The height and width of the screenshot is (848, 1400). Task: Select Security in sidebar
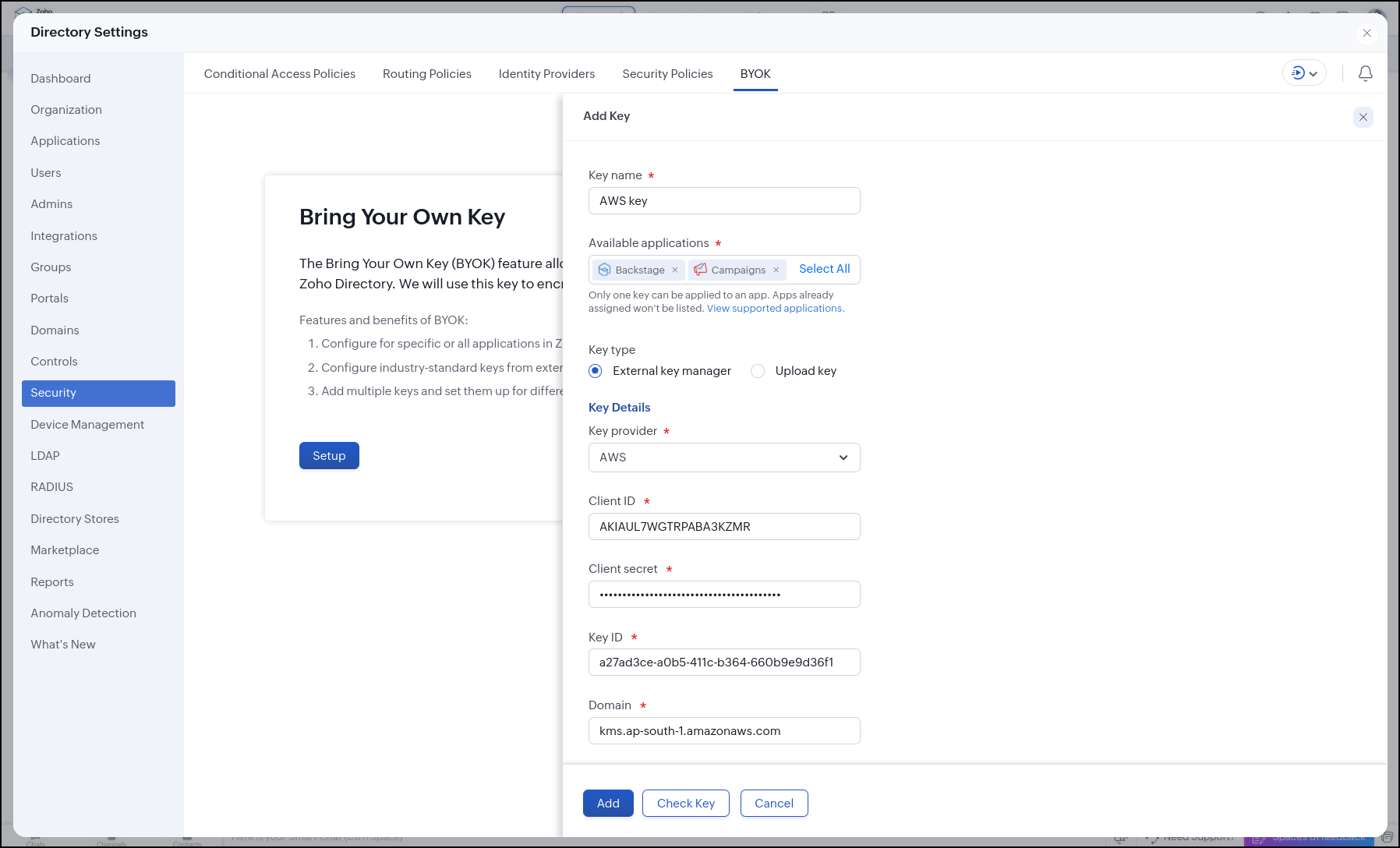[x=98, y=394]
